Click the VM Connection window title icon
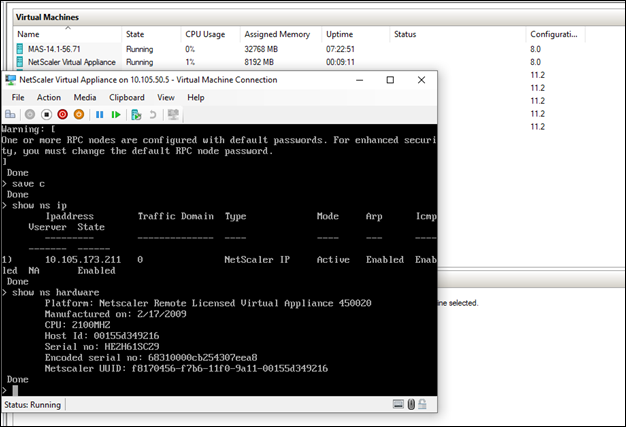Image resolution: width=626 pixels, height=427 pixels. (x=10, y=80)
